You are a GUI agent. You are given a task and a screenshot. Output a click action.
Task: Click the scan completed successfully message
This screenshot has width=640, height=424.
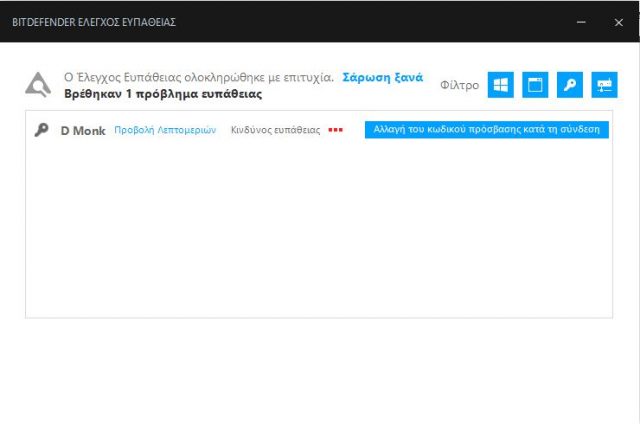199,77
